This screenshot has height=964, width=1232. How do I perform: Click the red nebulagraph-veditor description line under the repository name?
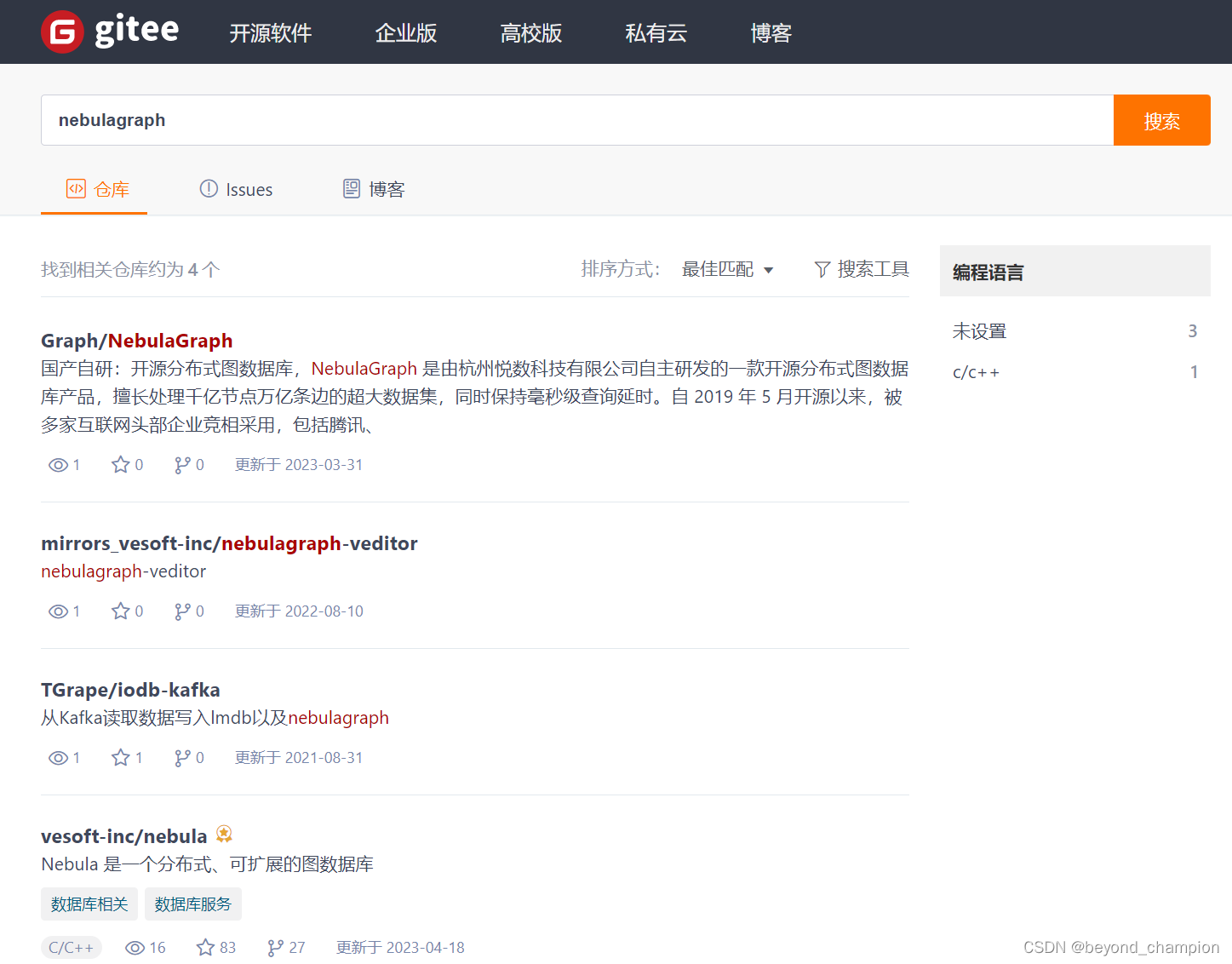[x=123, y=571]
